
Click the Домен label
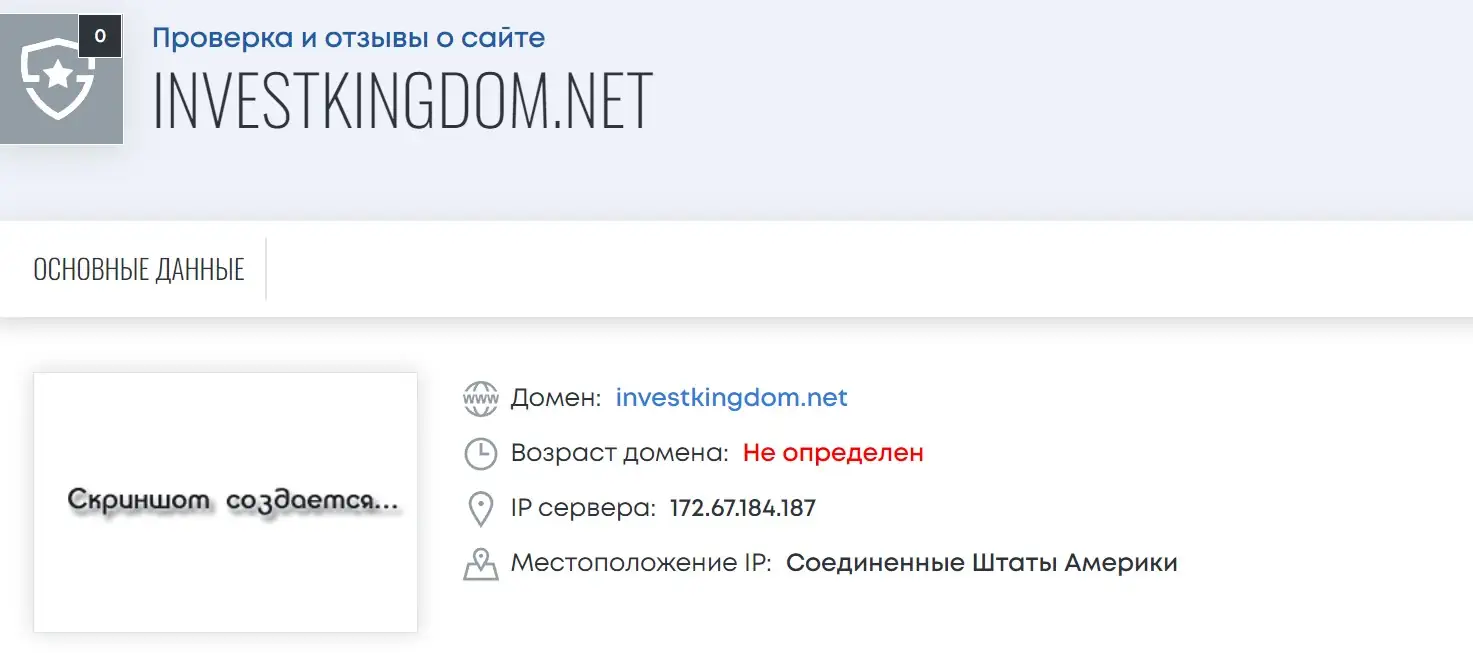tap(556, 398)
